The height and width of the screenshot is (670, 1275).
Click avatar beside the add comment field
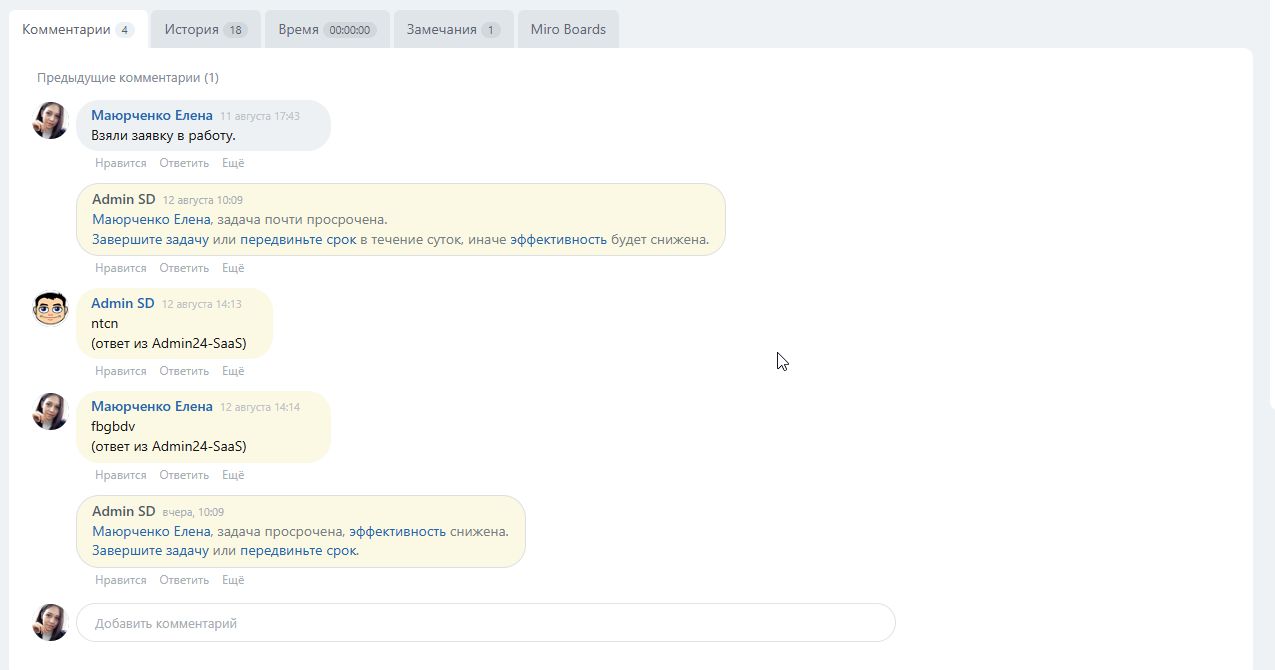click(x=50, y=622)
